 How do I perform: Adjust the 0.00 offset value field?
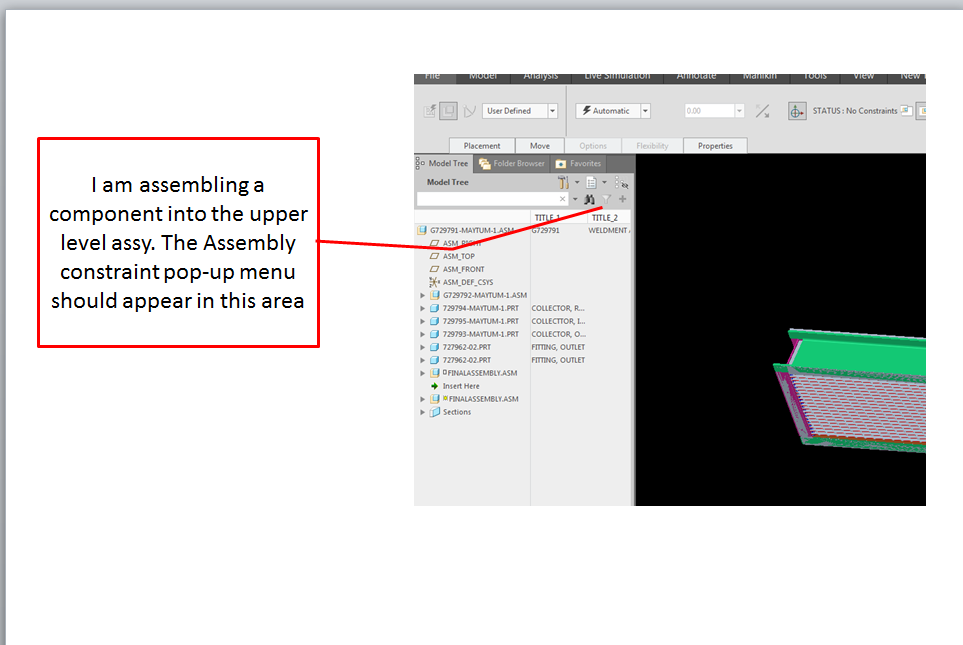pyautogui.click(x=712, y=110)
